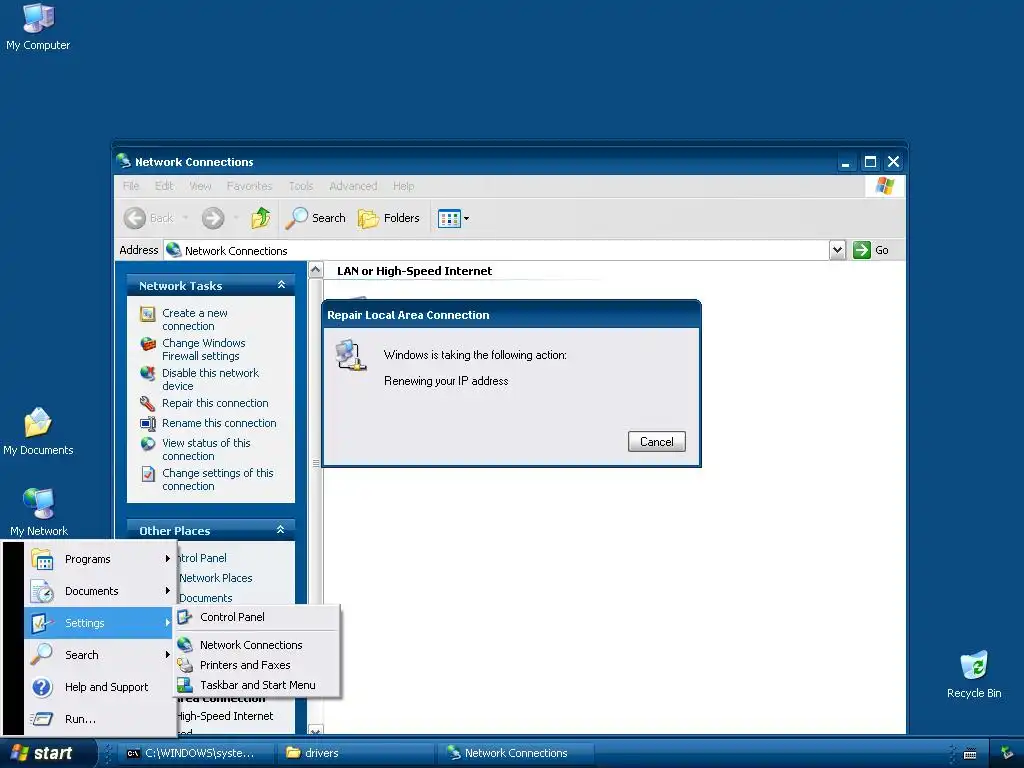Viewport: 1024px width, 768px height.
Task: Click the My Computer desktop icon
Action: [38, 27]
